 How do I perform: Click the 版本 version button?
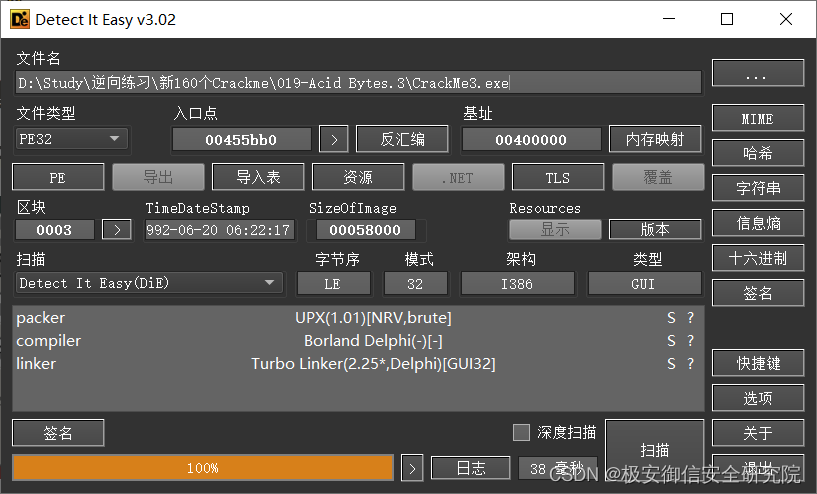655,229
